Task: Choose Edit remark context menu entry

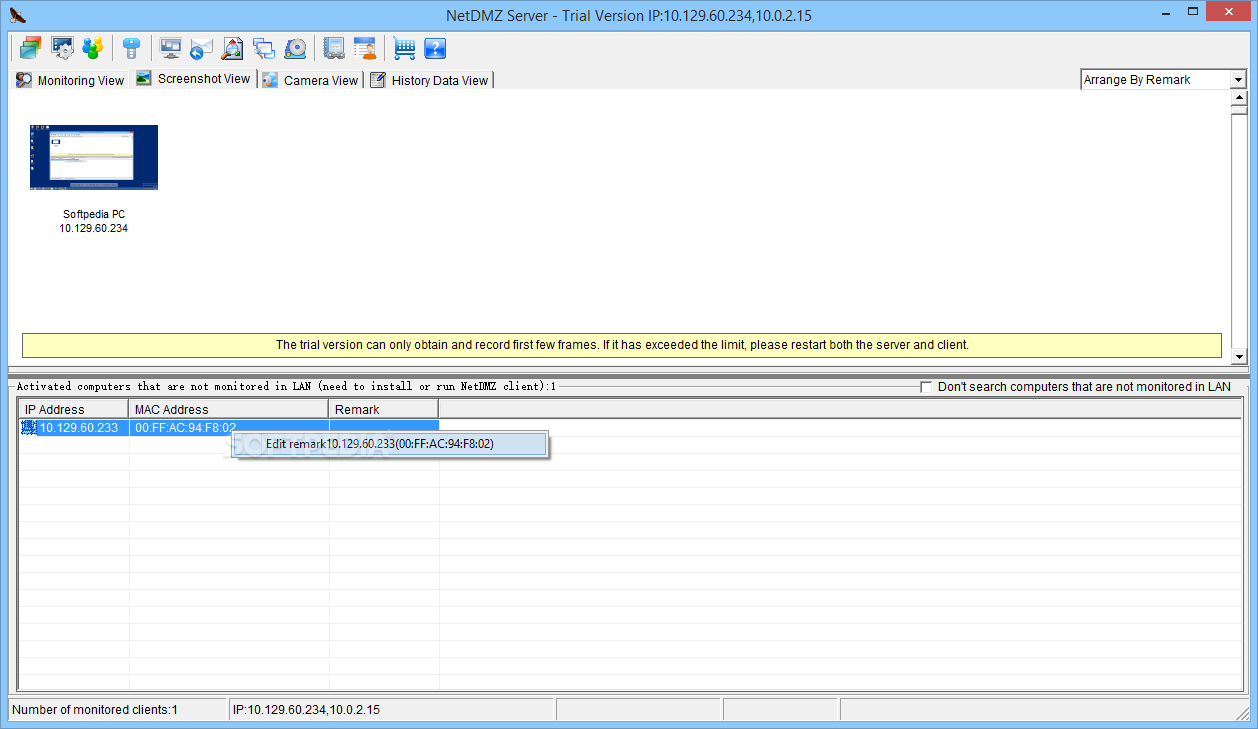Action: [389, 443]
